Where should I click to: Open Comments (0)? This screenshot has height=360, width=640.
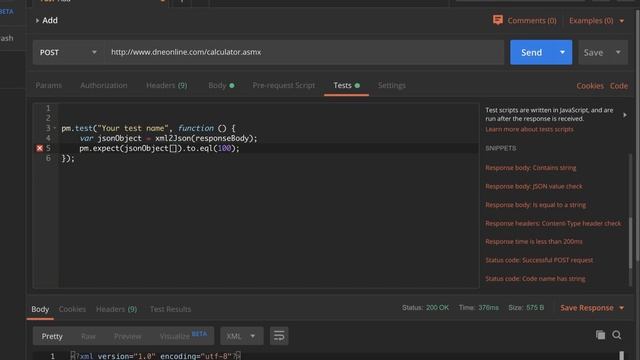click(x=532, y=20)
